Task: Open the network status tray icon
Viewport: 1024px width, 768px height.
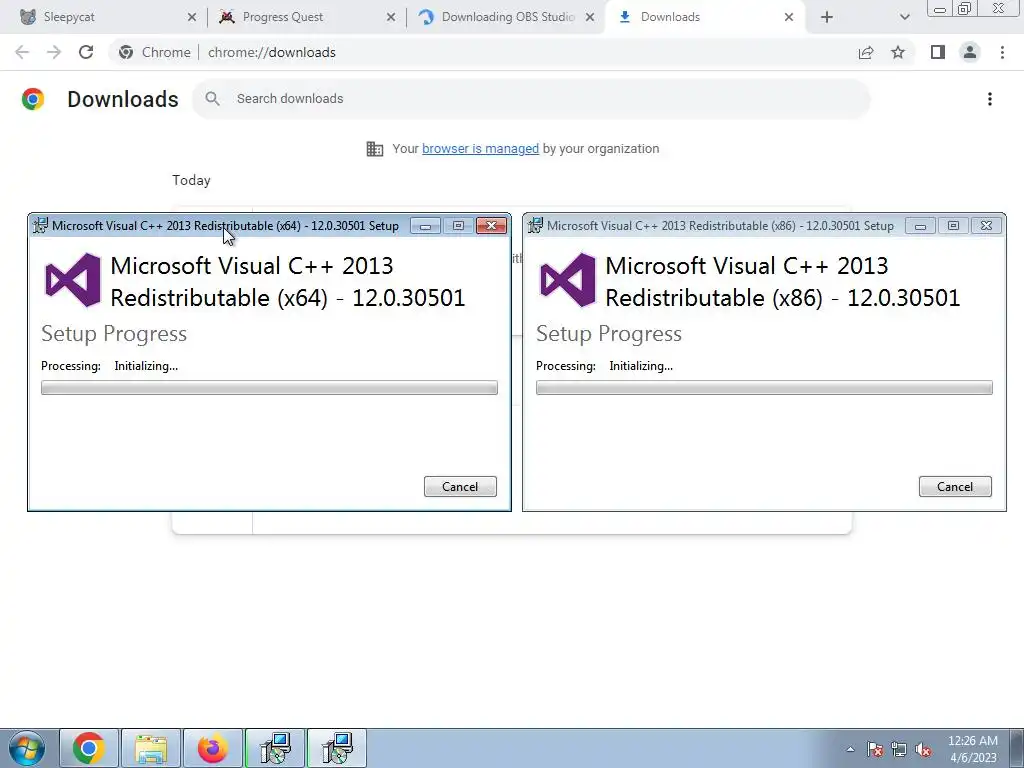Action: (x=899, y=749)
